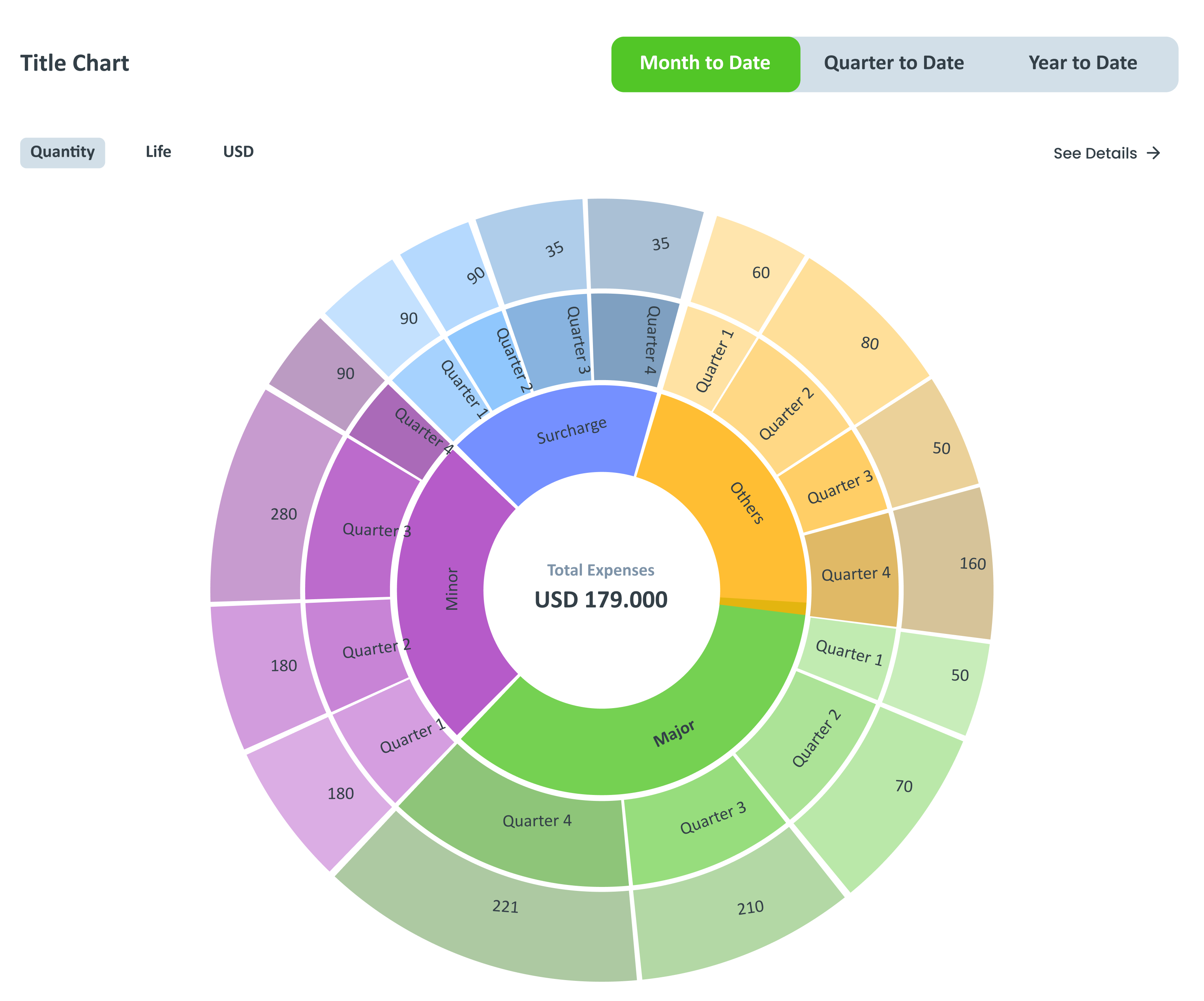This screenshot has width=1204, height=1001.
Task: Select the purple Minor segment
Action: [451, 589]
